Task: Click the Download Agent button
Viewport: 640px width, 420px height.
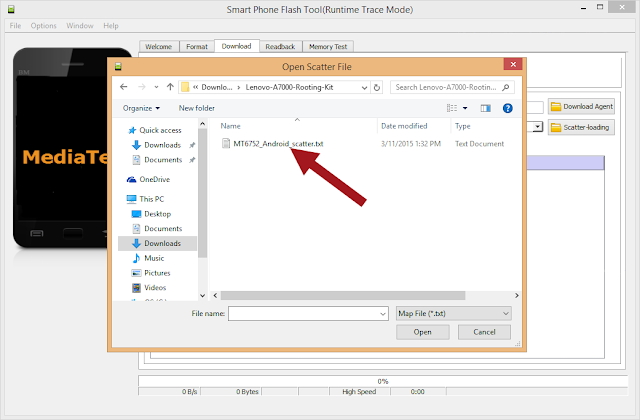Action: point(581,107)
